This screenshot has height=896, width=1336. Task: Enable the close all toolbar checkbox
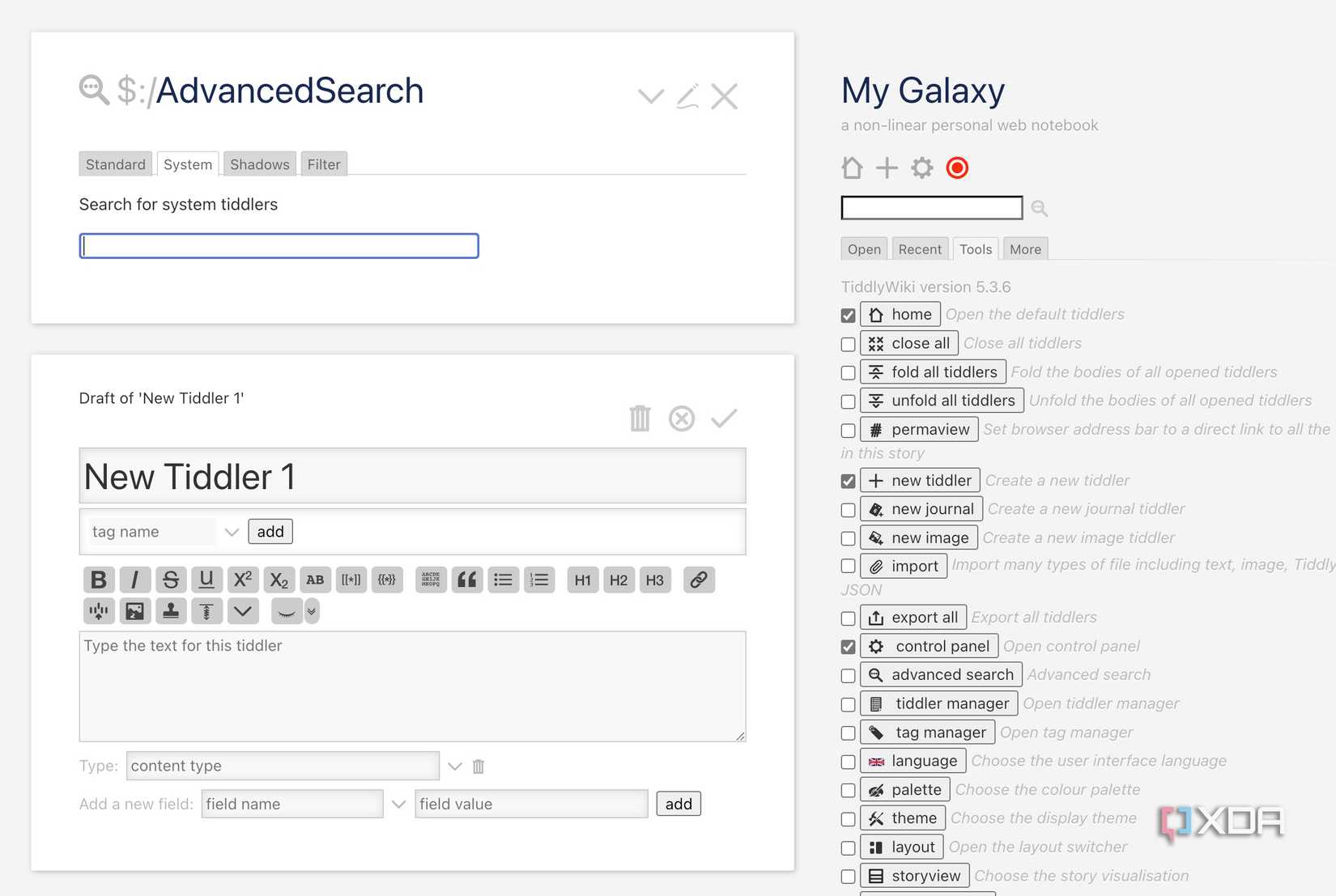pyautogui.click(x=848, y=344)
